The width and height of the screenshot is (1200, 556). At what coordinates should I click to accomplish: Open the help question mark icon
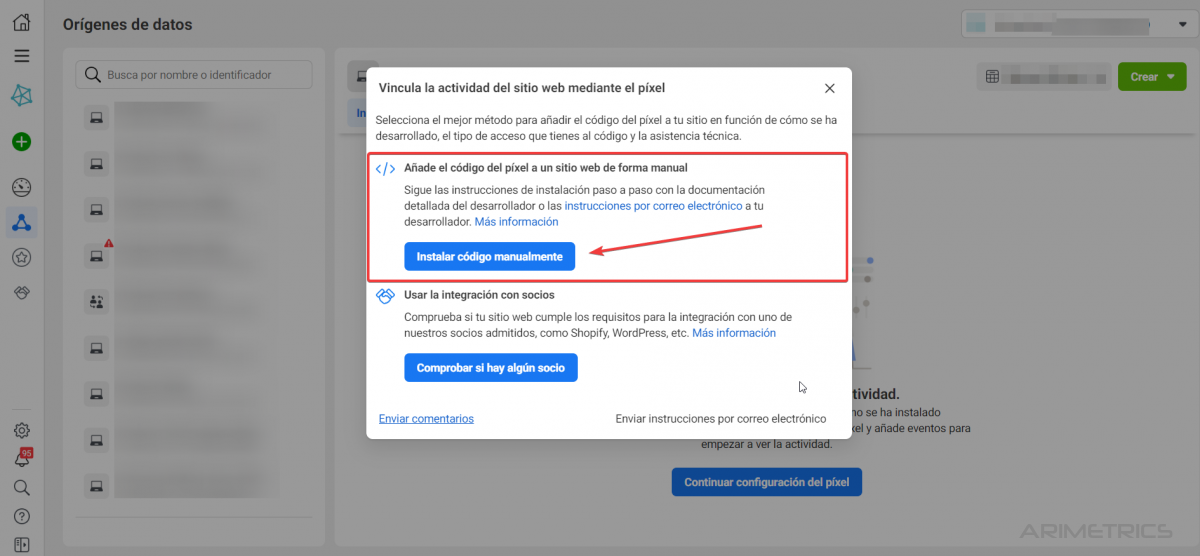[x=21, y=517]
